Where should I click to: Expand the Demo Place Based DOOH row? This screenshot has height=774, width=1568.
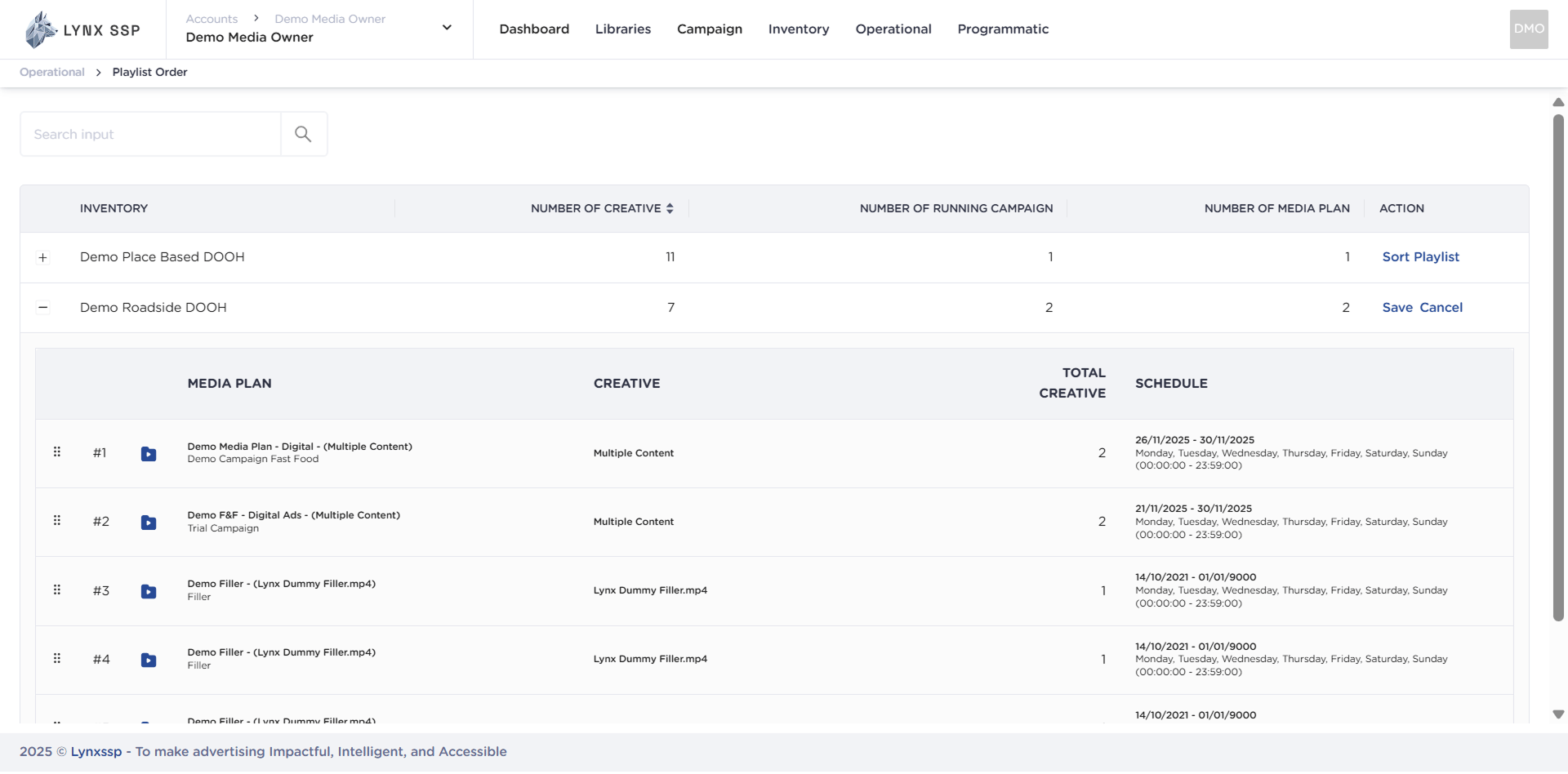(43, 258)
